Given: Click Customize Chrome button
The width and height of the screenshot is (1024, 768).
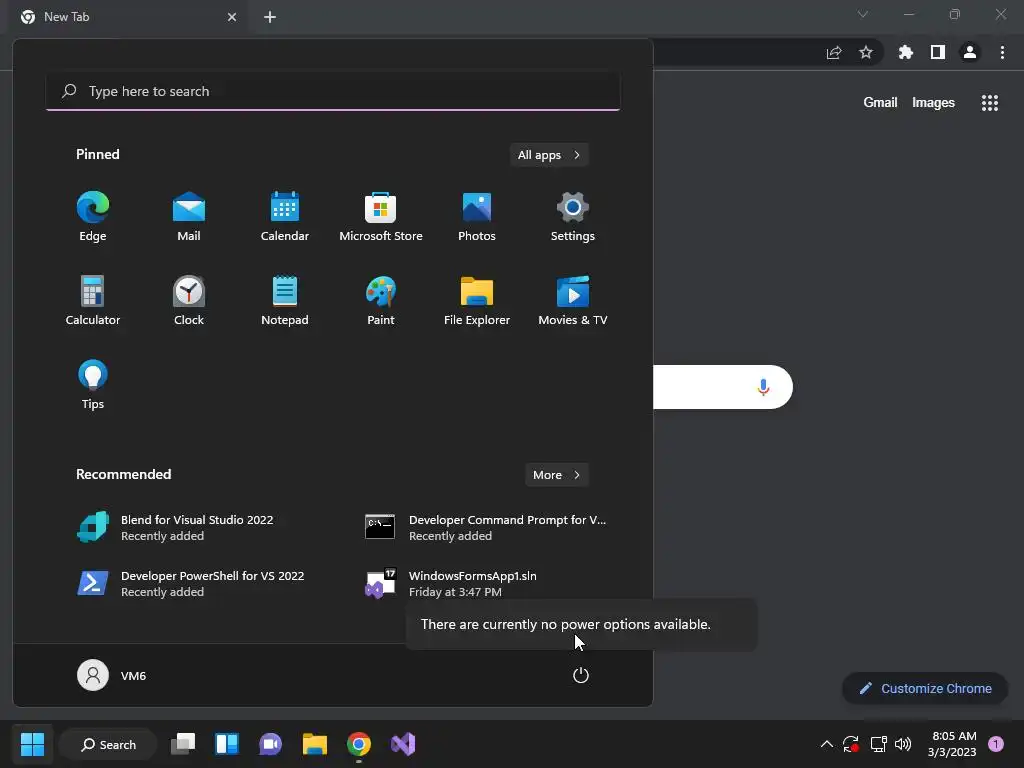Looking at the screenshot, I should [x=925, y=688].
